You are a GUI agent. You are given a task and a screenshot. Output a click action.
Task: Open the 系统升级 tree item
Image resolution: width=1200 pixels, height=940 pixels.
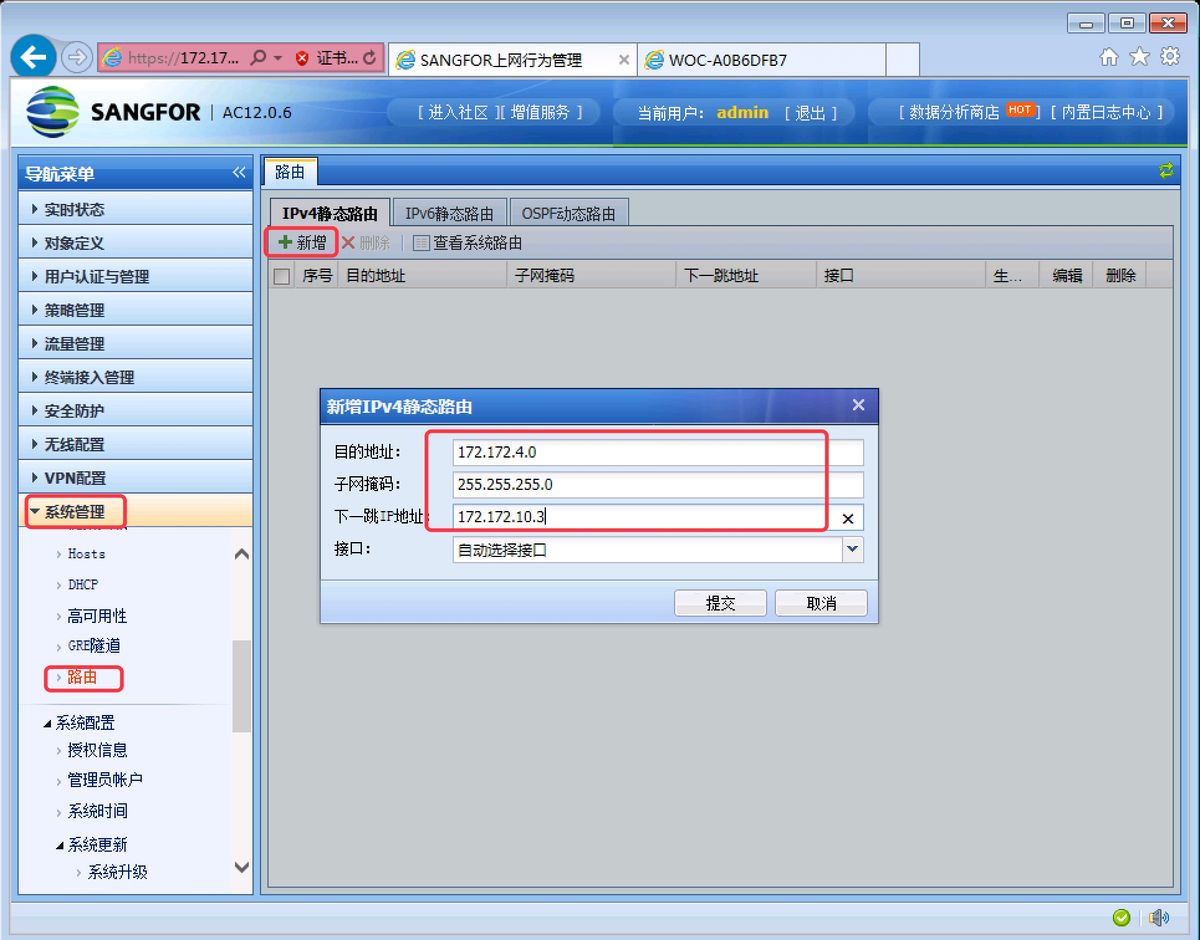pyautogui.click(x=117, y=872)
